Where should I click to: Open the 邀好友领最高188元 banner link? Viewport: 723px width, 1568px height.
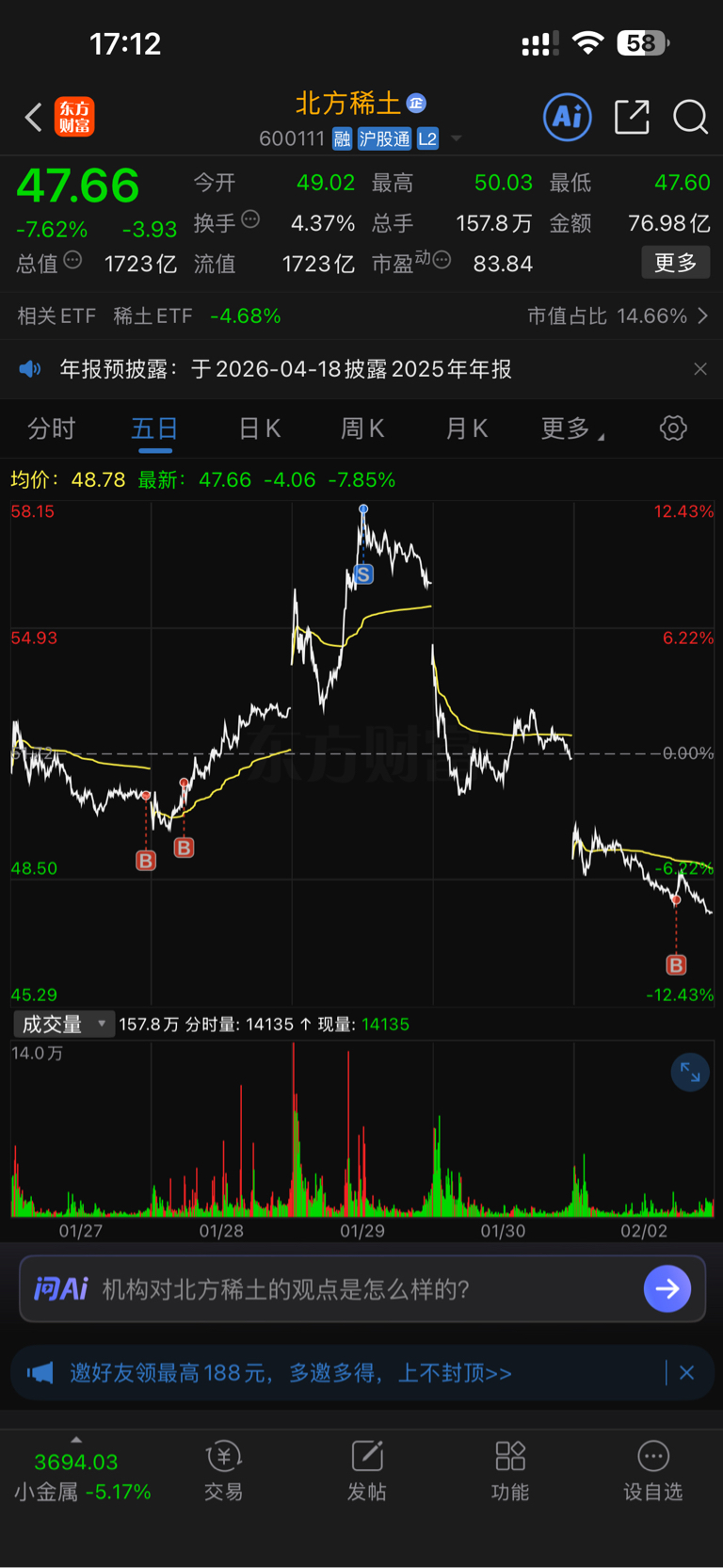pyautogui.click(x=291, y=1373)
